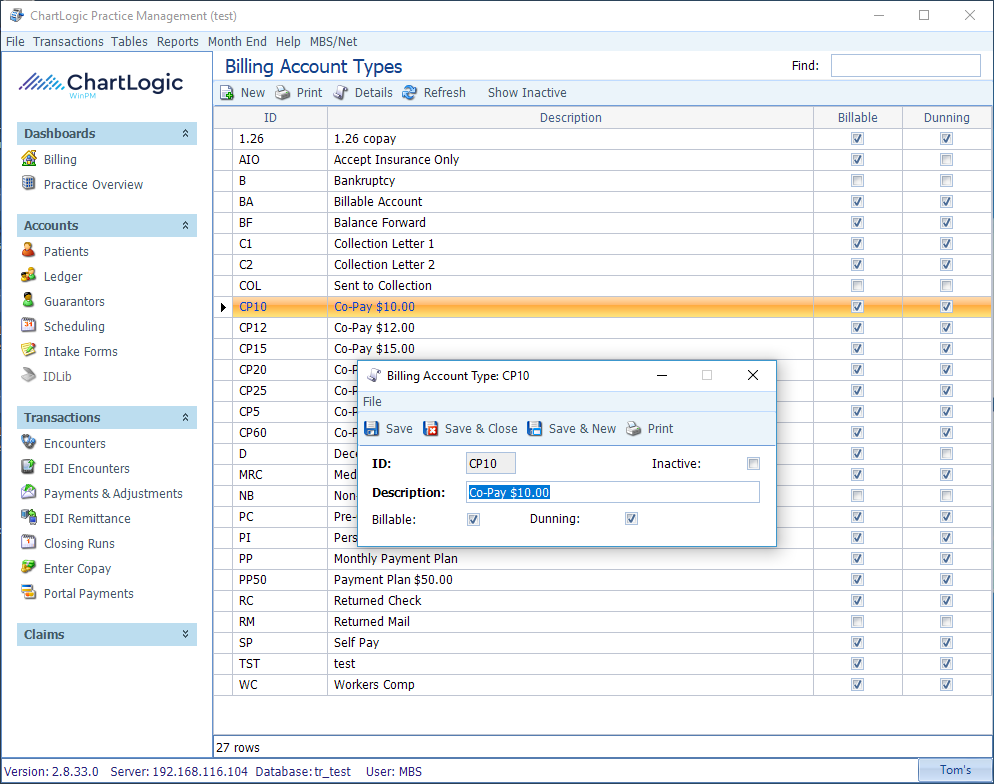
Task: Open the Encounters icon
Action: pos(29,442)
